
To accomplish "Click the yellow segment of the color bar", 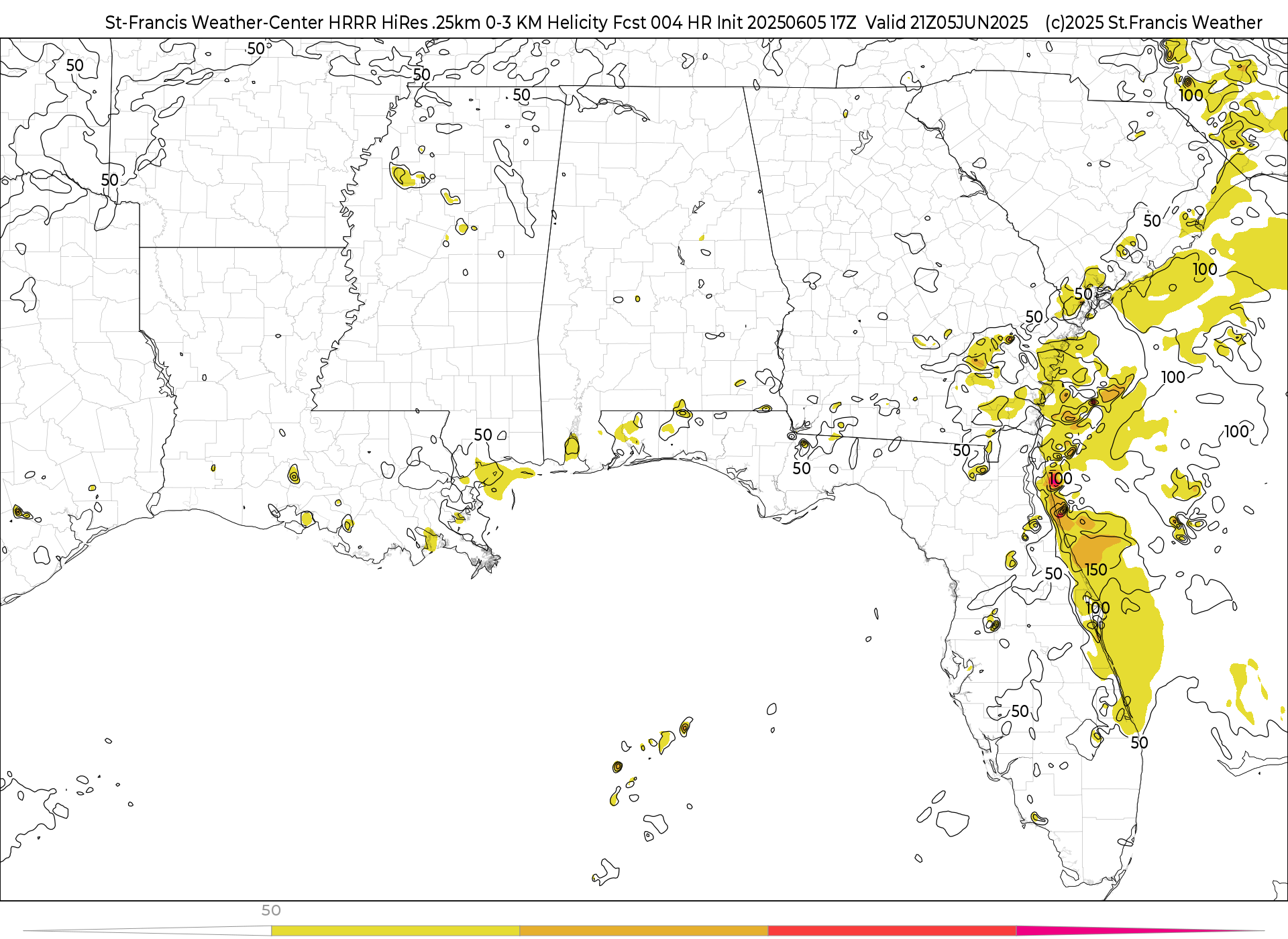I will tap(395, 931).
